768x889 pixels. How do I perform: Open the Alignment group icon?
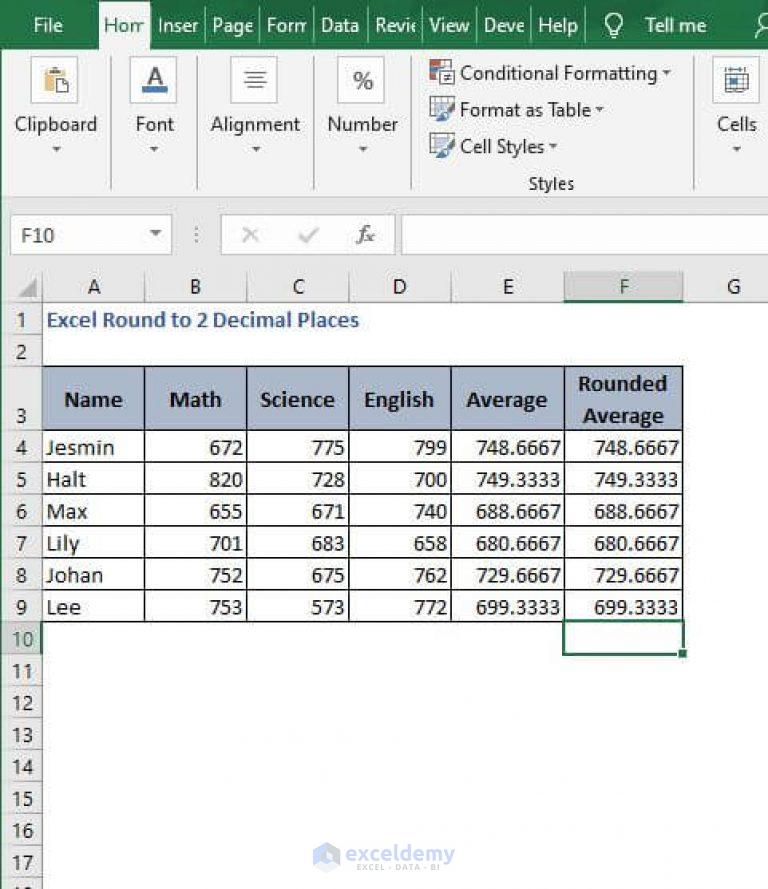tap(254, 80)
